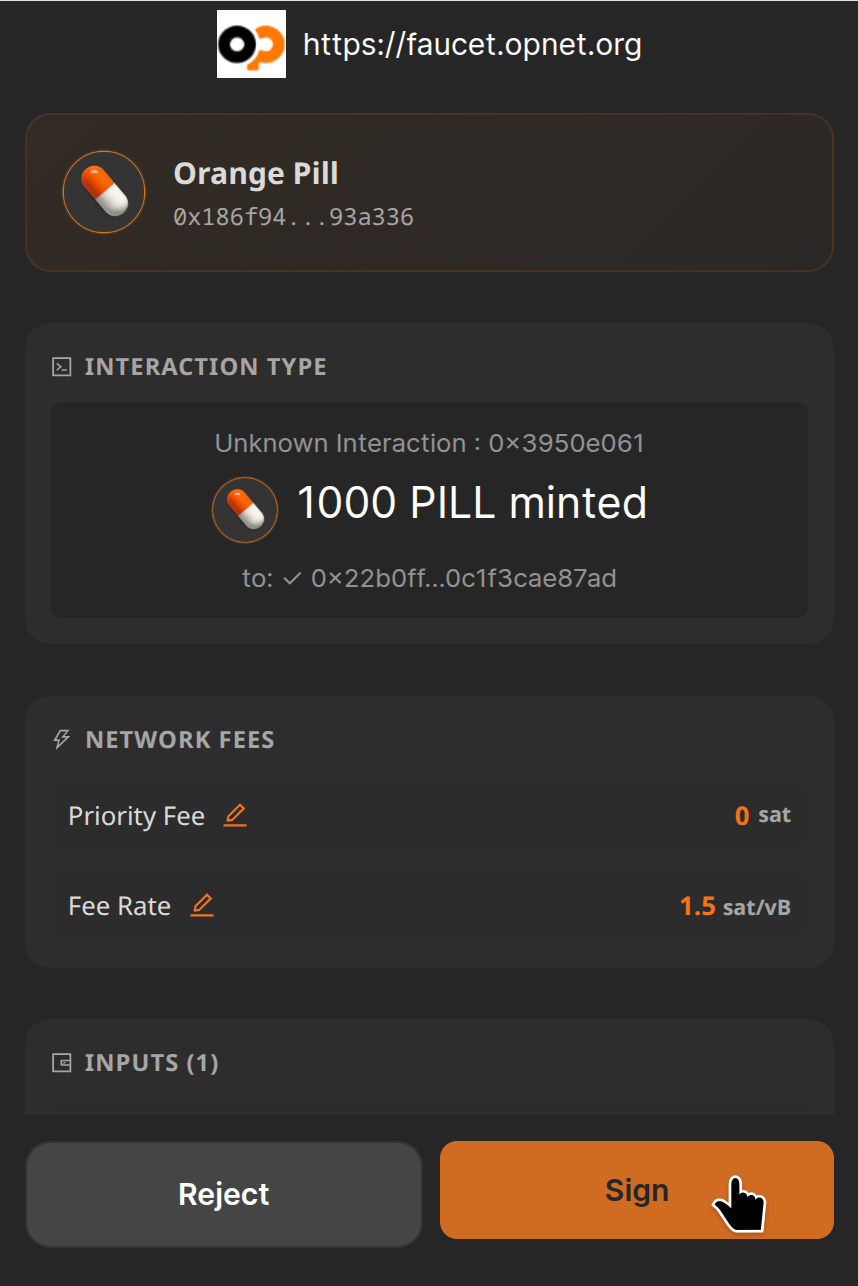Click the pill icon next to 1000 PILL minted

coord(244,509)
